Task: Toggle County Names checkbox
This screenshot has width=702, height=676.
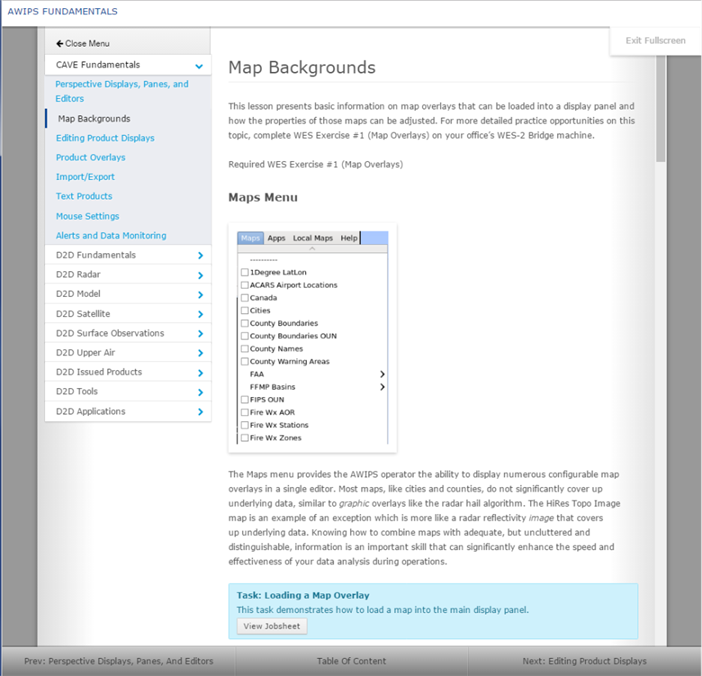Action: pos(244,349)
